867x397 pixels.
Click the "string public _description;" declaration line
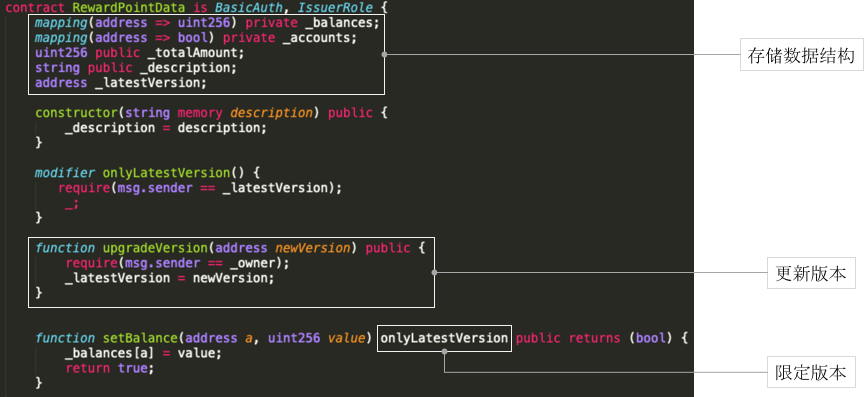tap(135, 68)
